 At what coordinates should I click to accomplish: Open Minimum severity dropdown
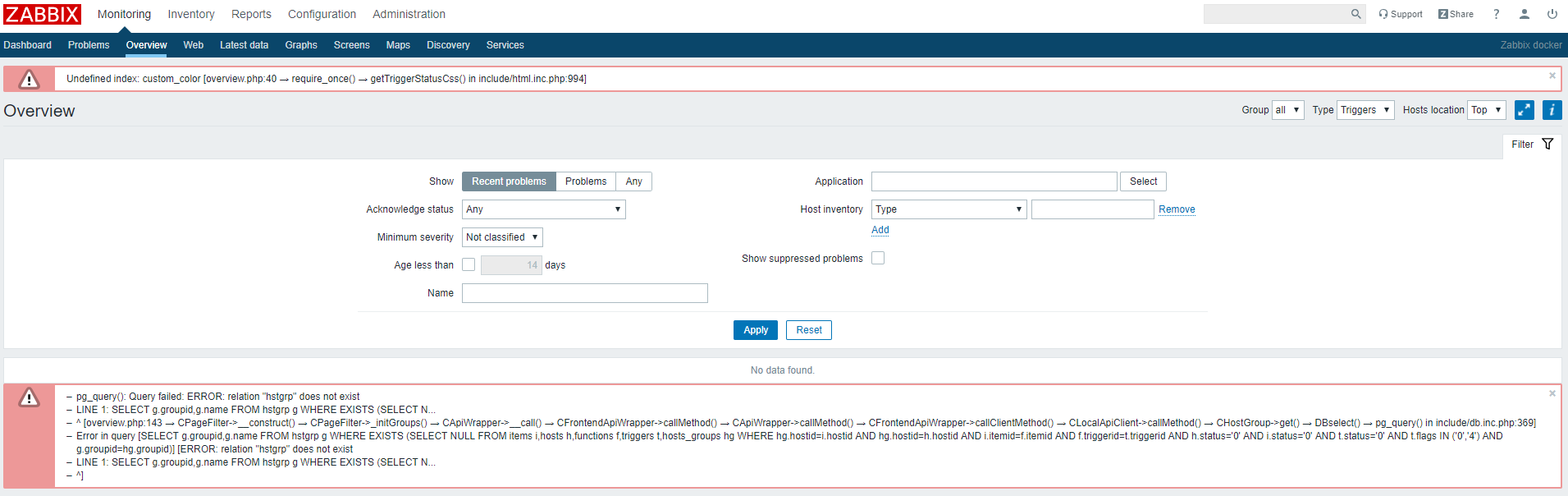pos(502,237)
